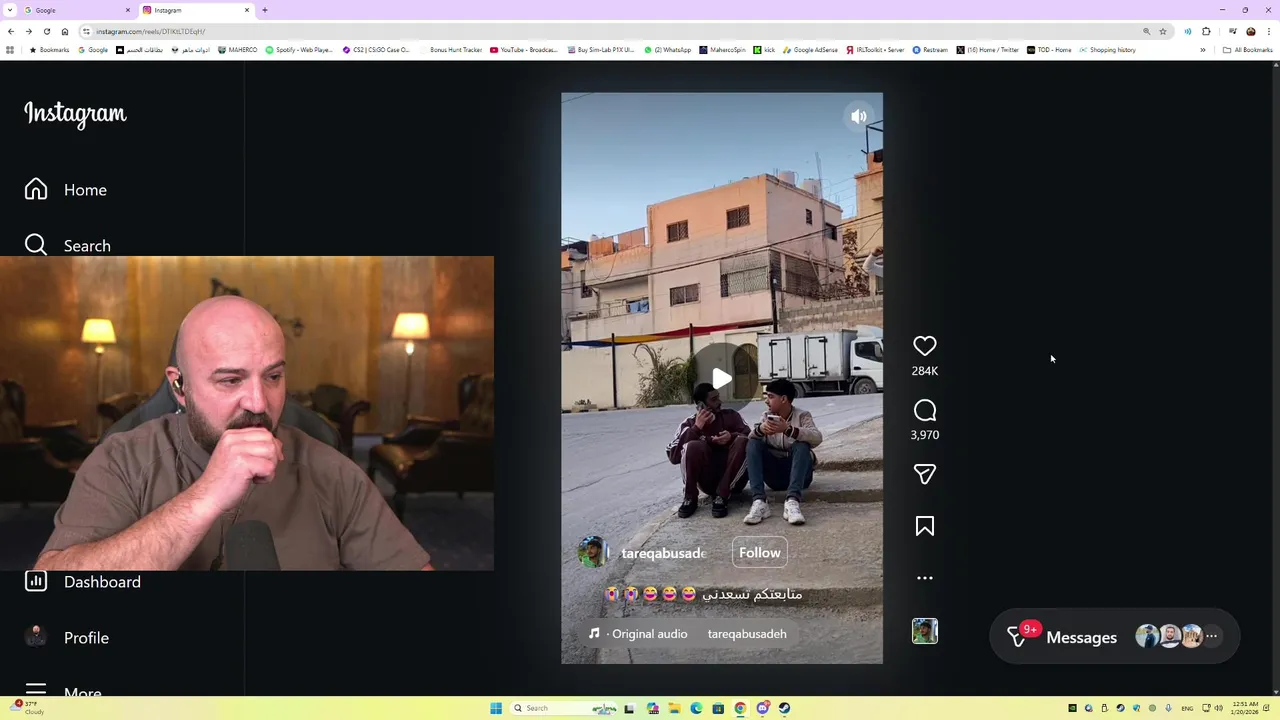The height and width of the screenshot is (720, 1280).
Task: Follow tareqabusadeh from the reel
Action: coord(759,553)
